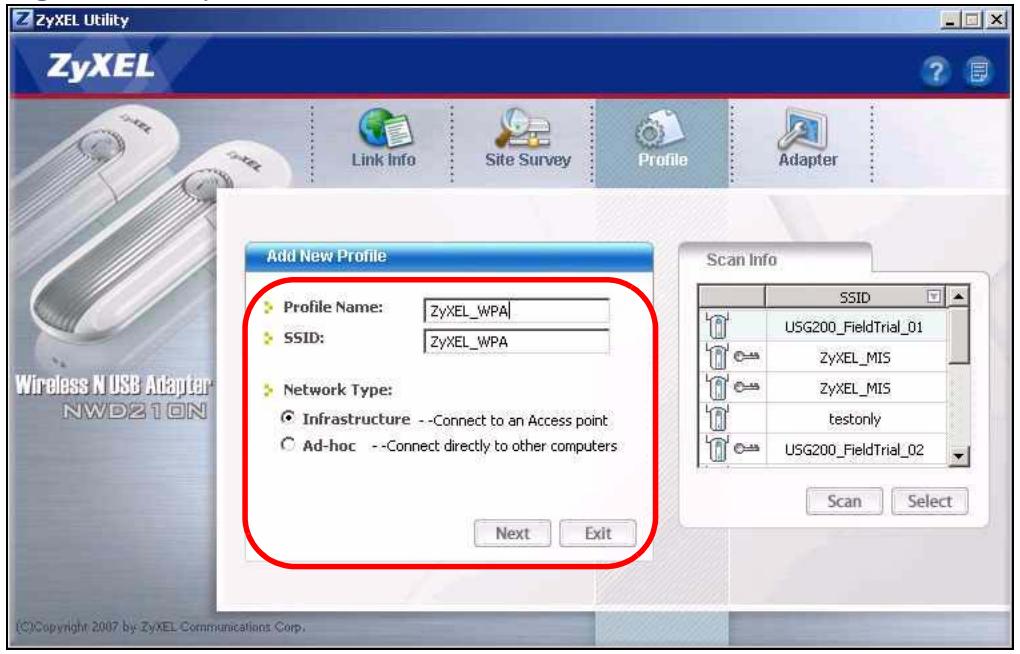Click the Profile Name input field
Viewport: 1020px width, 654px height.
[517, 311]
